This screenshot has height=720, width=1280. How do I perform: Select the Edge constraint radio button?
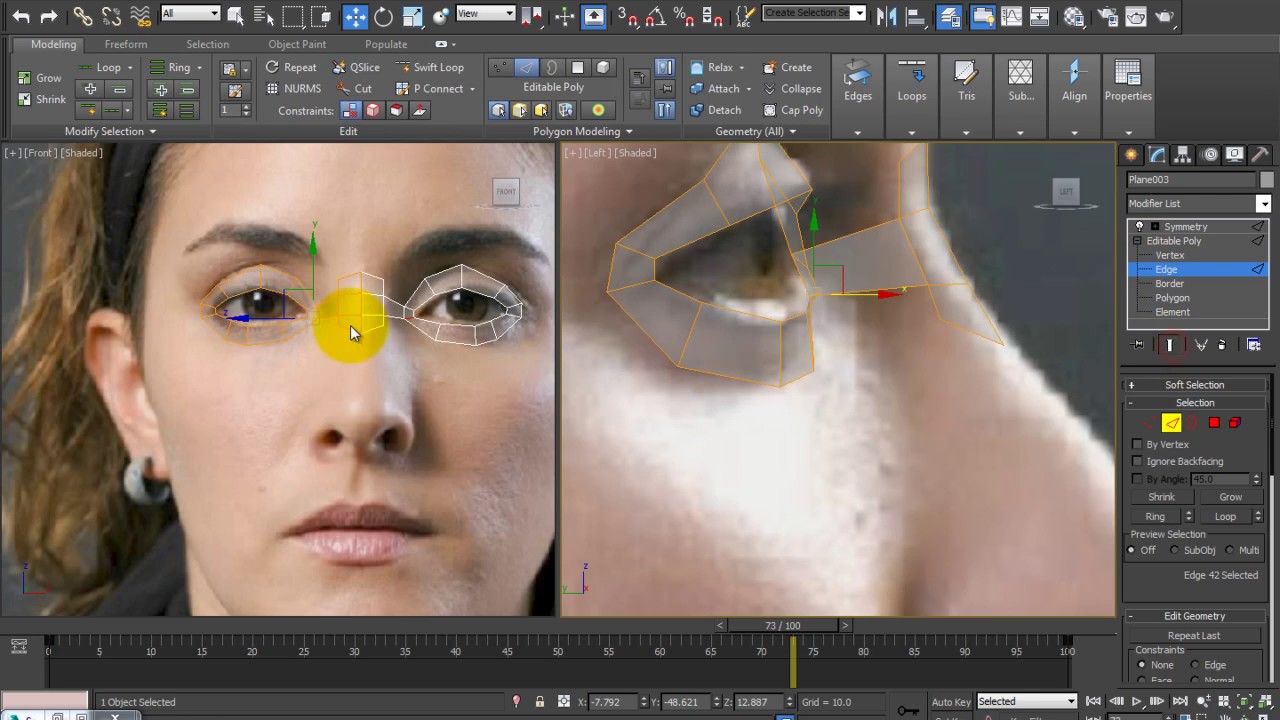(x=1195, y=665)
